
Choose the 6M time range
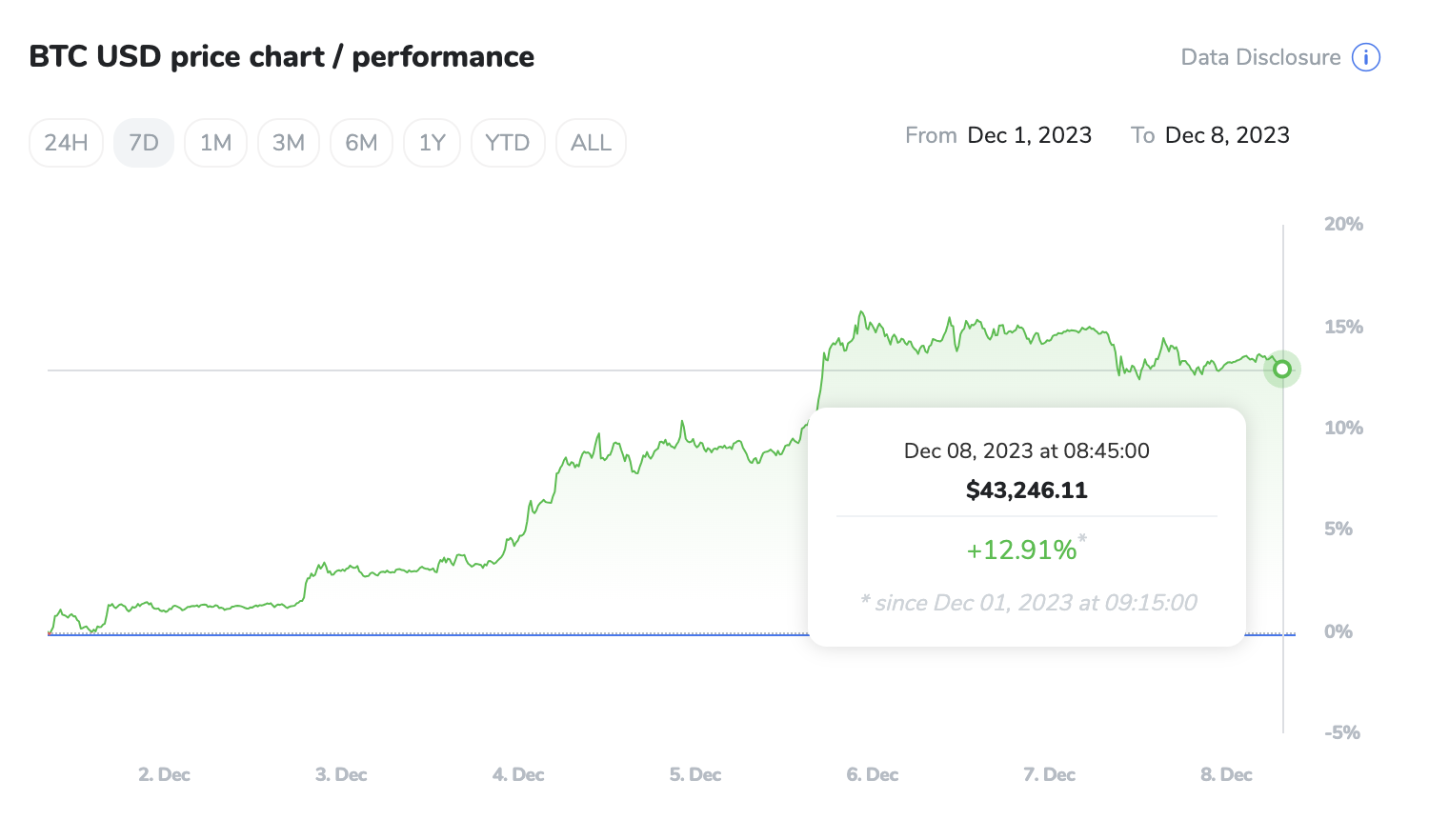(x=361, y=143)
